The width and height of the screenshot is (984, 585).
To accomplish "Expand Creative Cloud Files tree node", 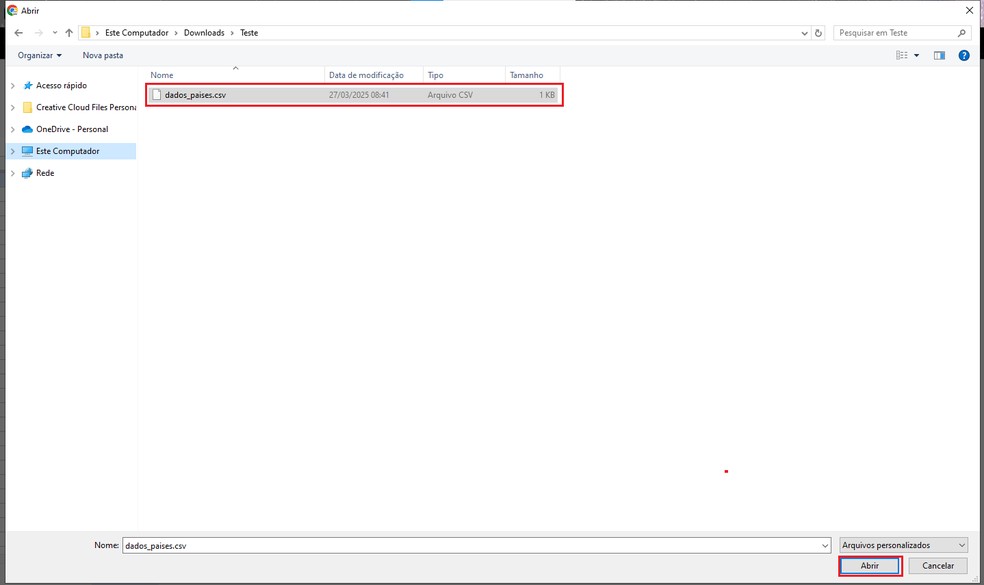I will [13, 107].
